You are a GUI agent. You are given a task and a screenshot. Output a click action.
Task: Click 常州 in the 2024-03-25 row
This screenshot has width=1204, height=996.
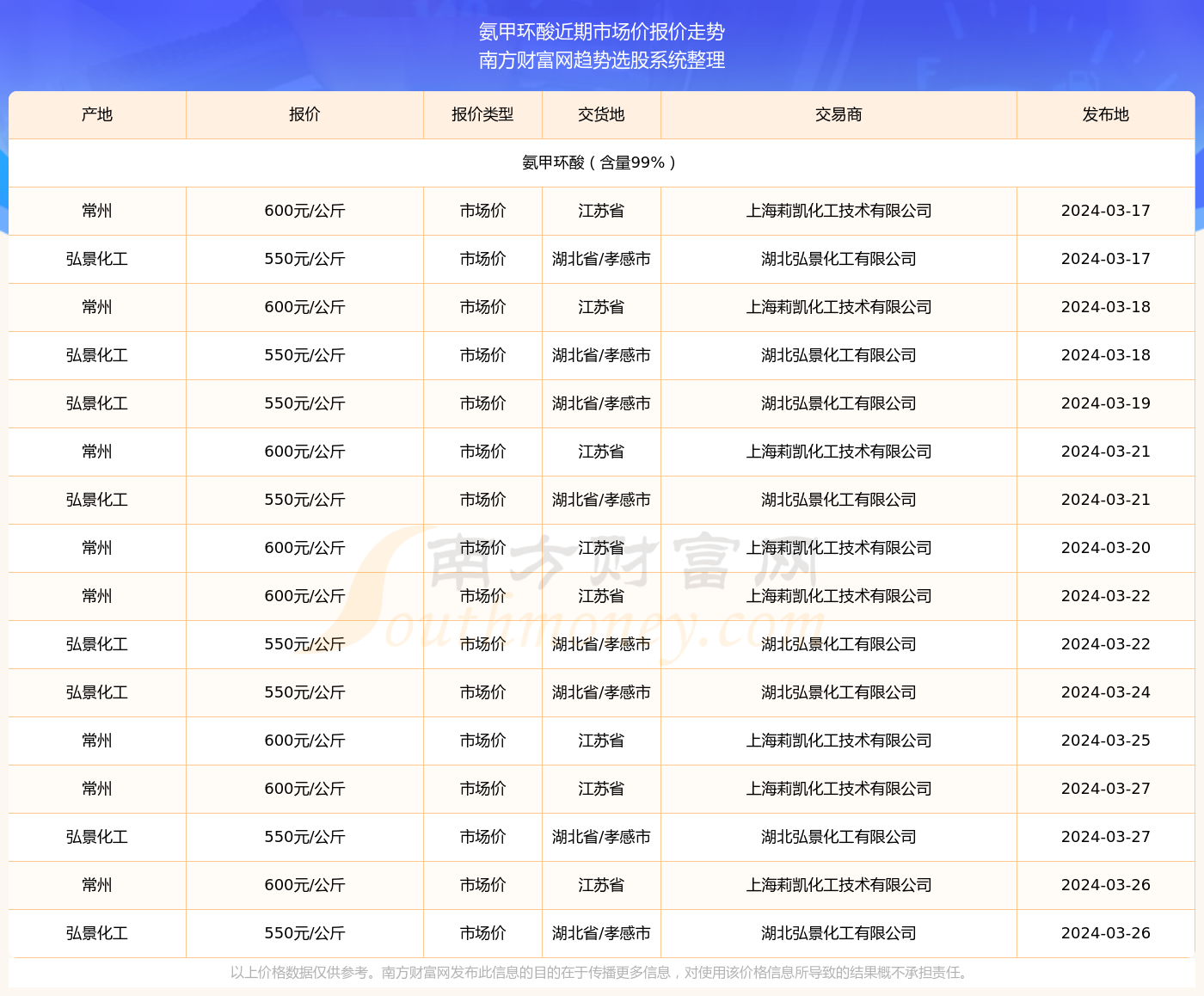tap(97, 741)
